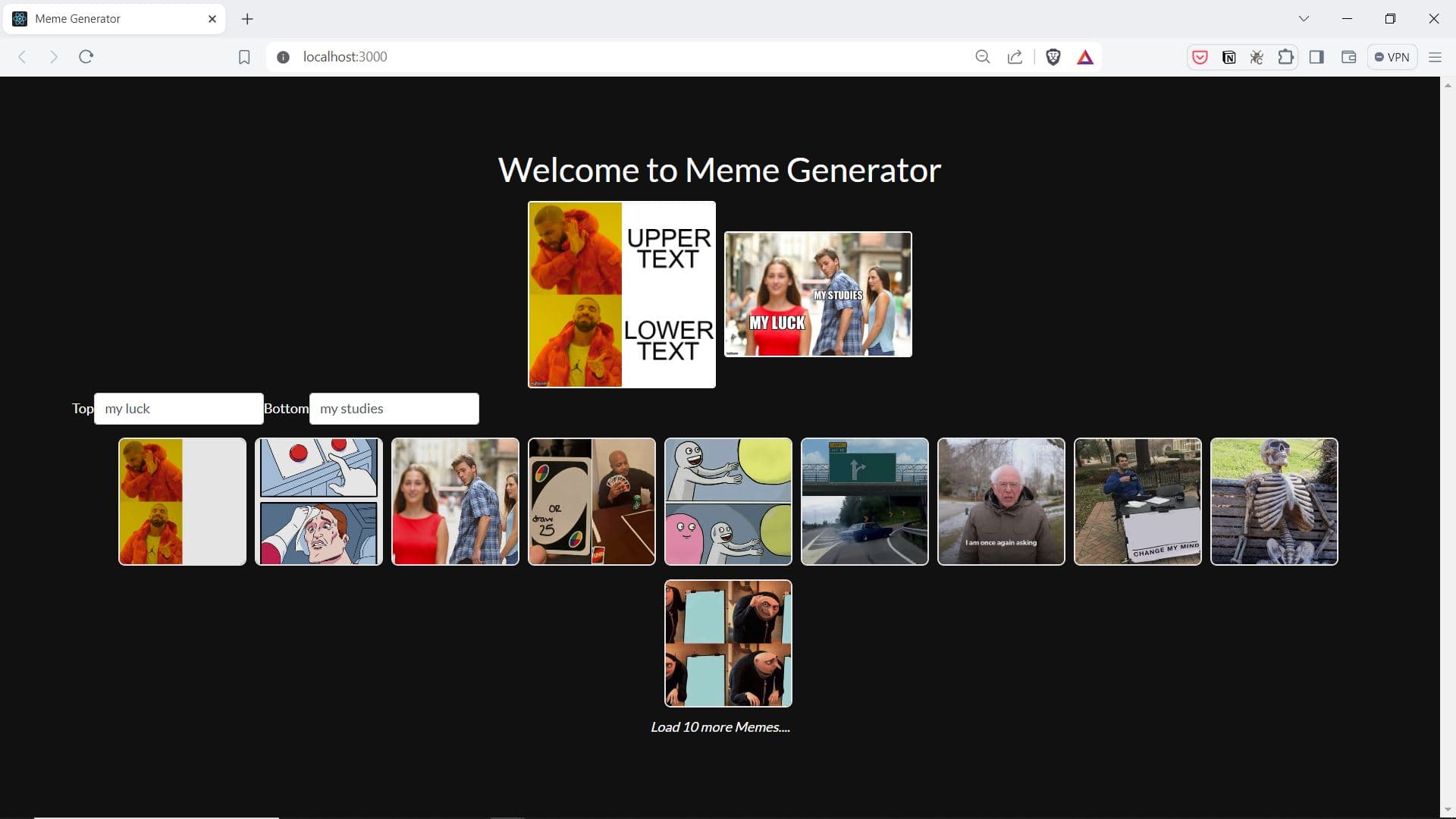Click the page scrollbar down arrow
Screen dimensions: 1456x819
(x=1448, y=810)
